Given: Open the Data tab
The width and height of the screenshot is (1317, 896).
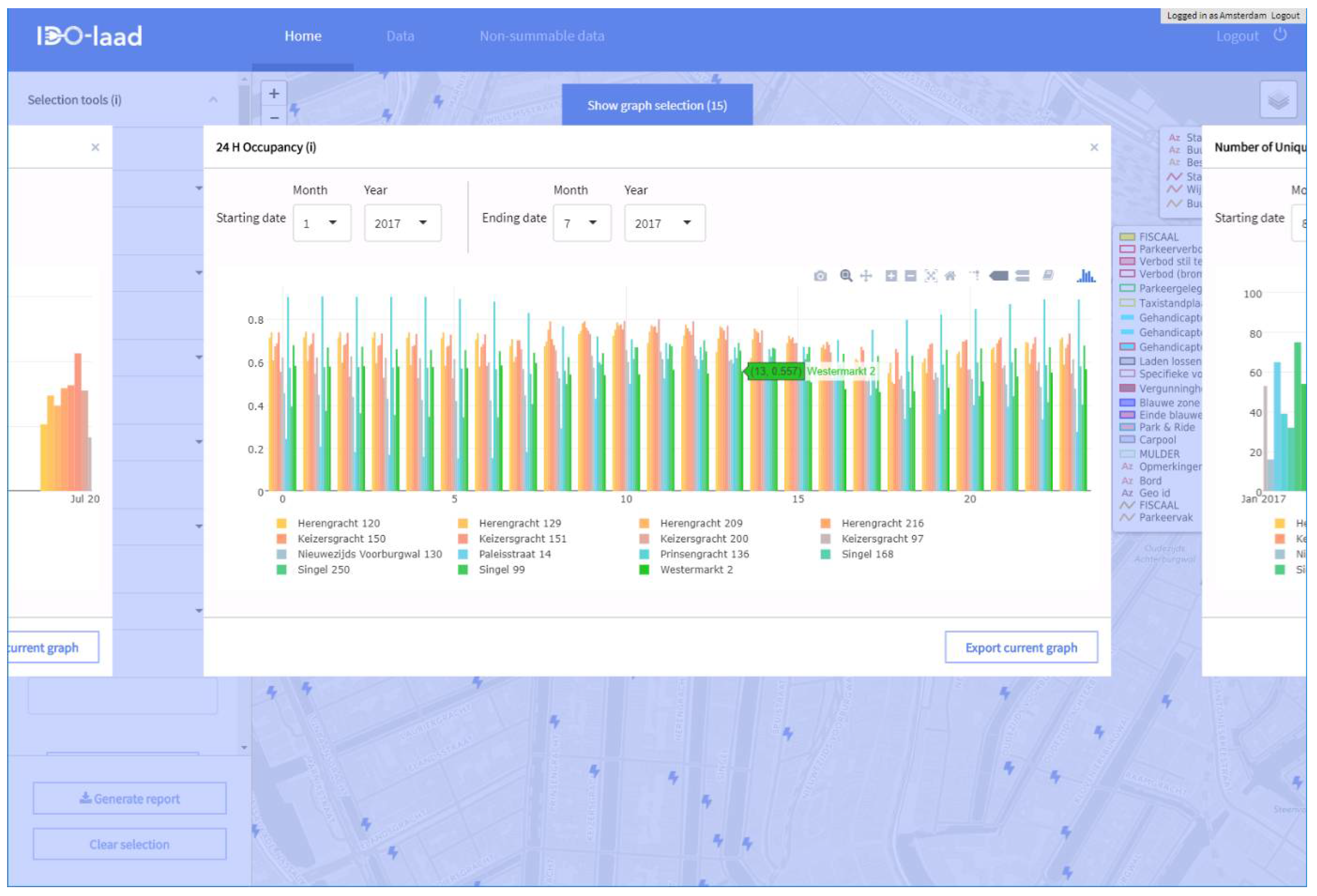Looking at the screenshot, I should pyautogui.click(x=400, y=36).
